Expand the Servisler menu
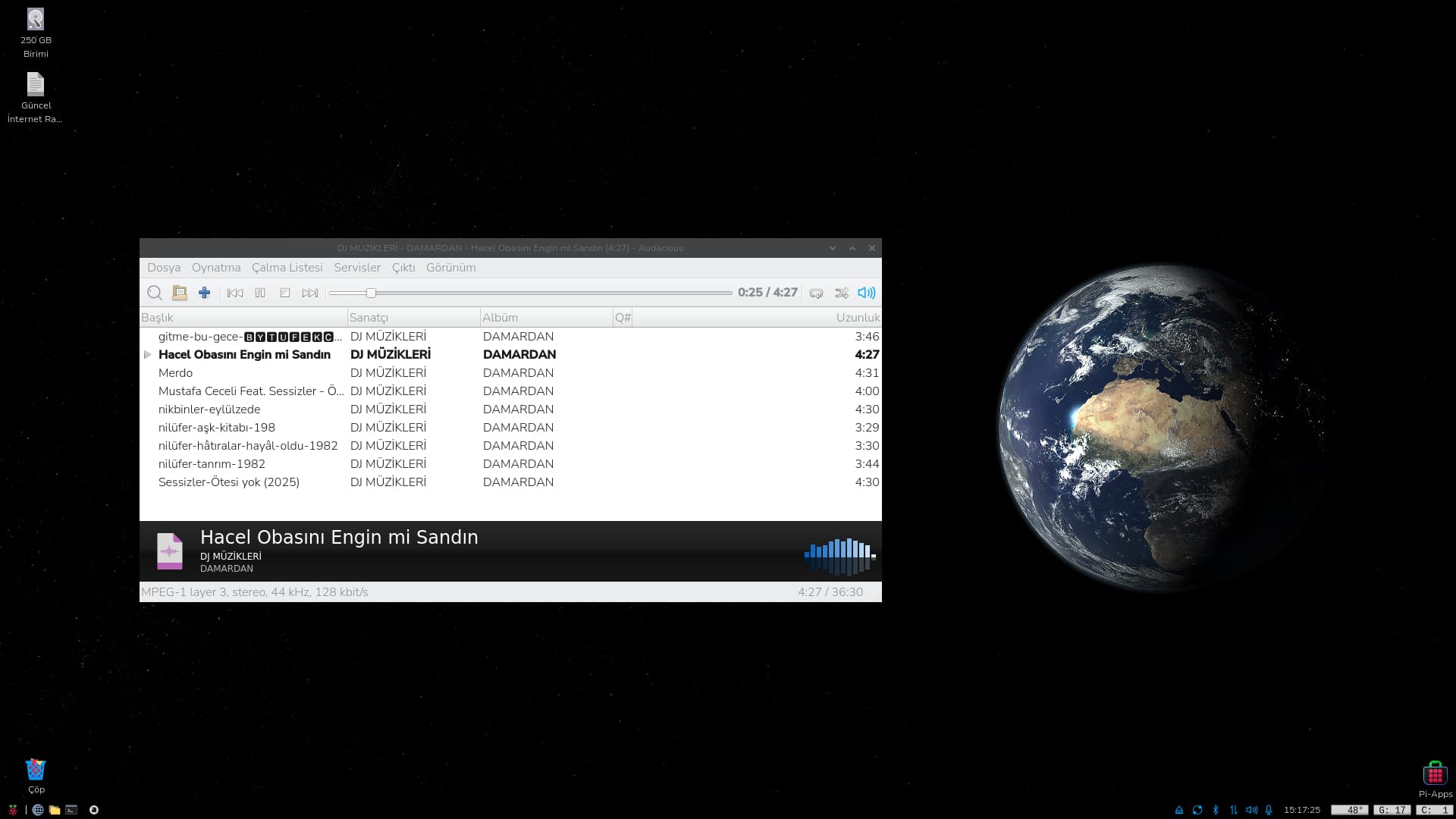 pos(357,268)
